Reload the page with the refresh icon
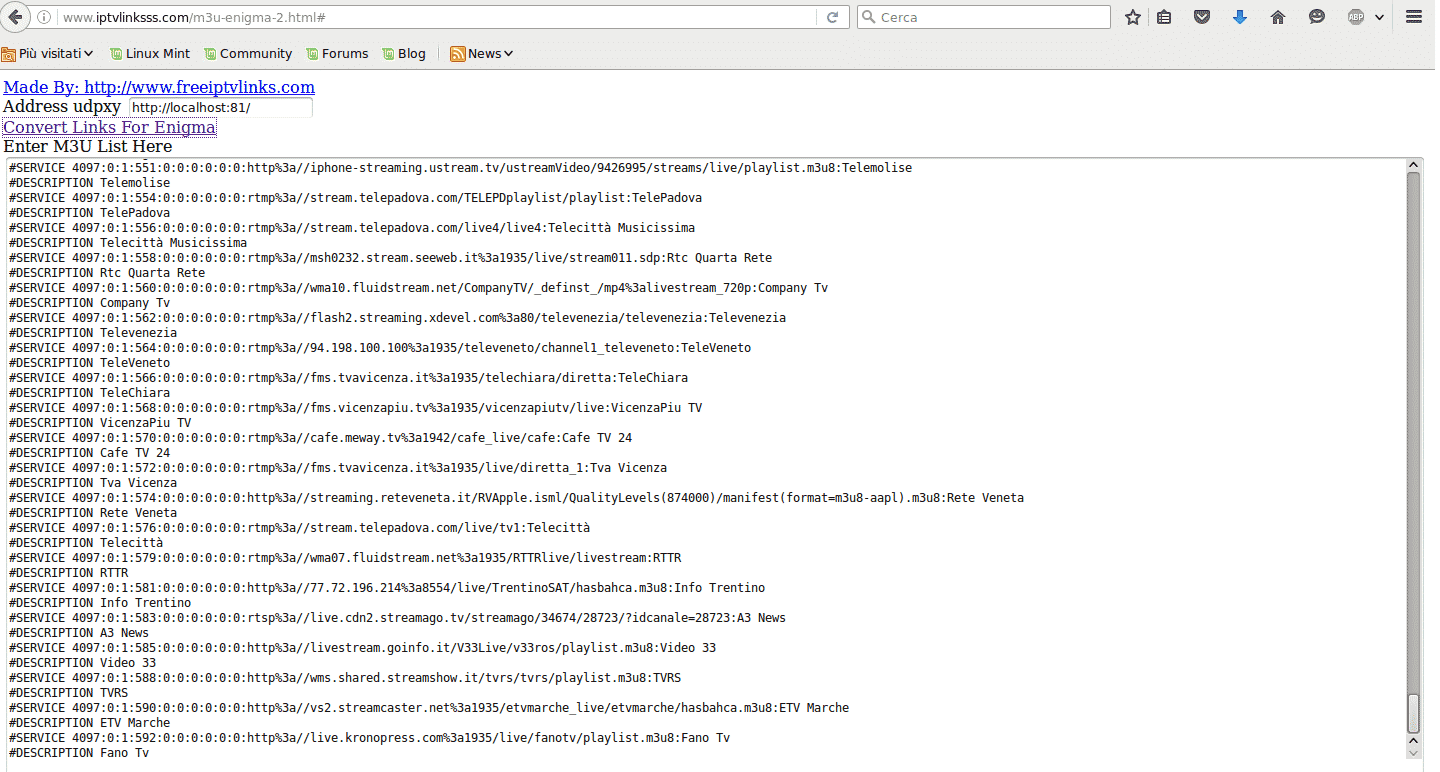This screenshot has width=1440, height=772. pyautogui.click(x=832, y=17)
